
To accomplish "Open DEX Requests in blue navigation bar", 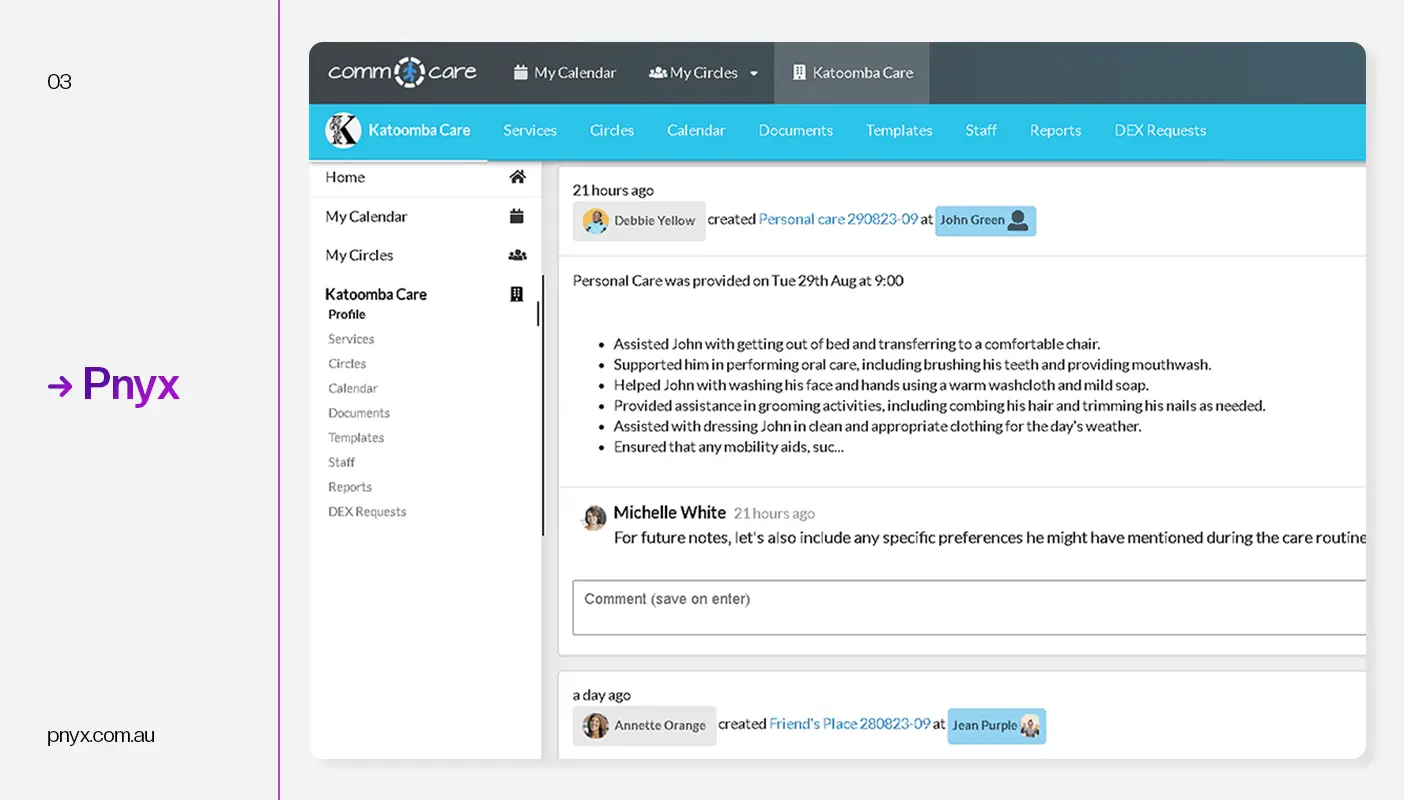I will pos(1160,130).
